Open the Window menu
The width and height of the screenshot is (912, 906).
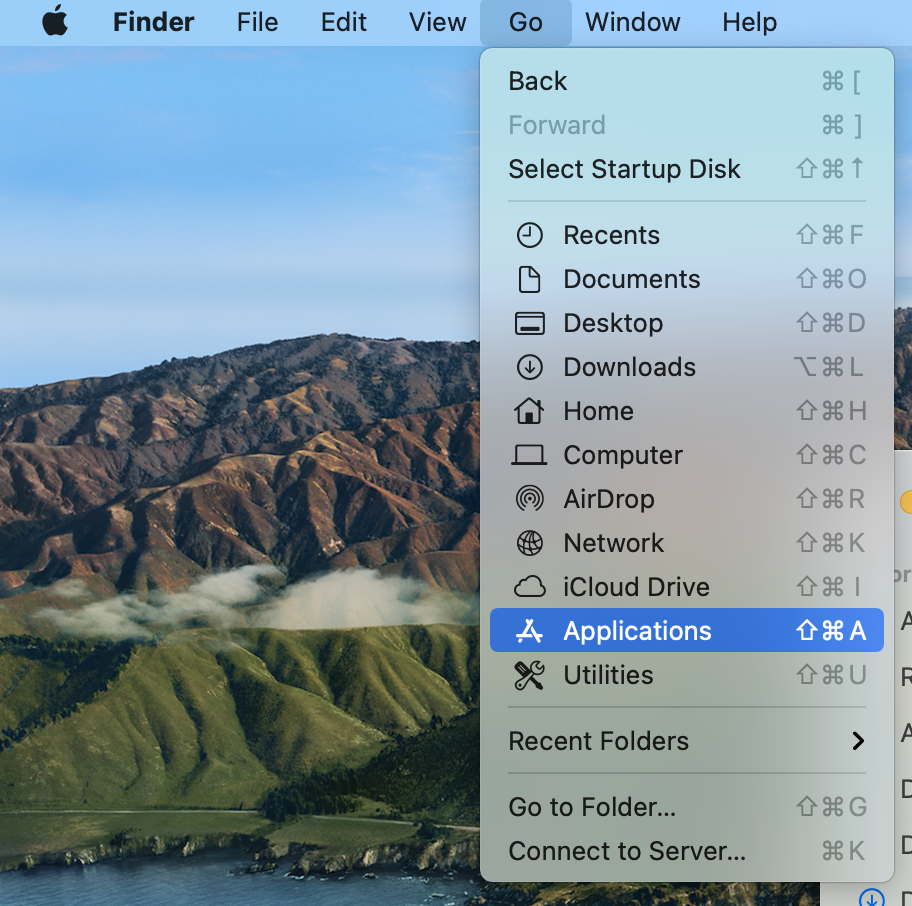[633, 22]
